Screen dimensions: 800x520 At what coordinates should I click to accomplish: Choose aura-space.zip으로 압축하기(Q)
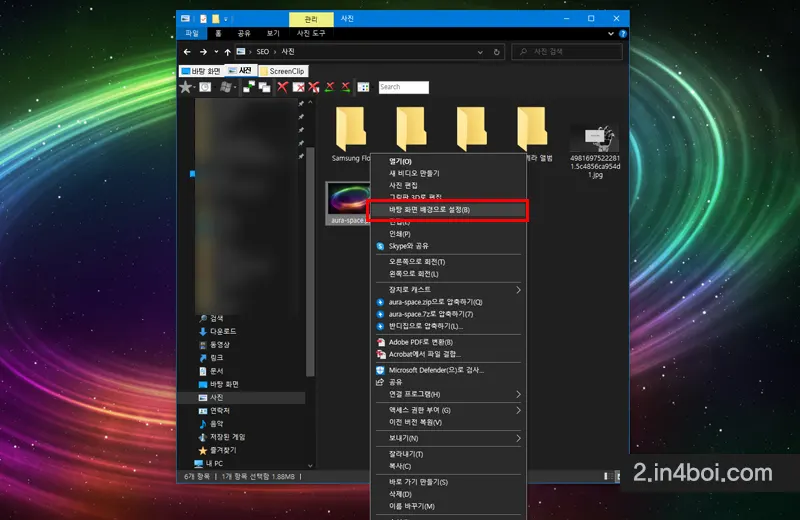(x=448, y=302)
